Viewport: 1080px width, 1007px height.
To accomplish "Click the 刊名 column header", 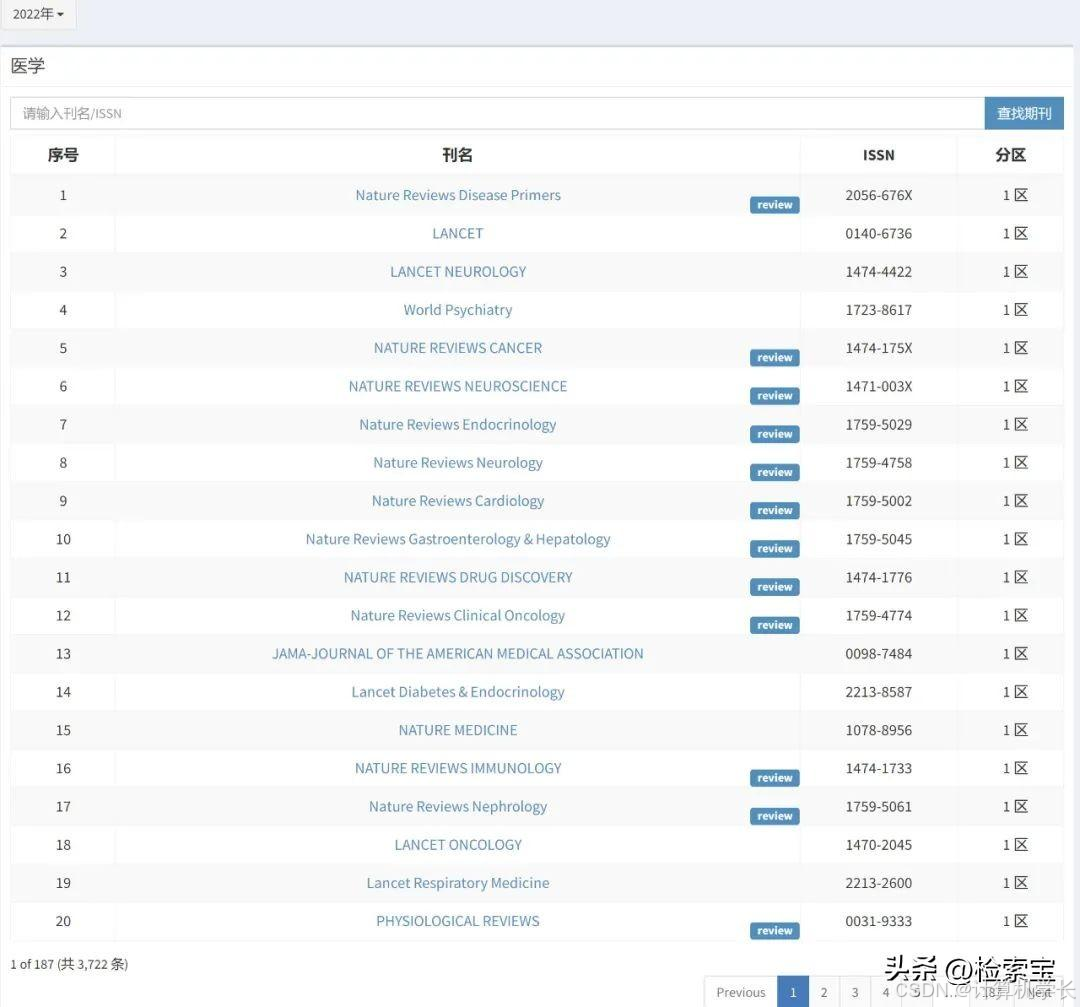I will [457, 155].
